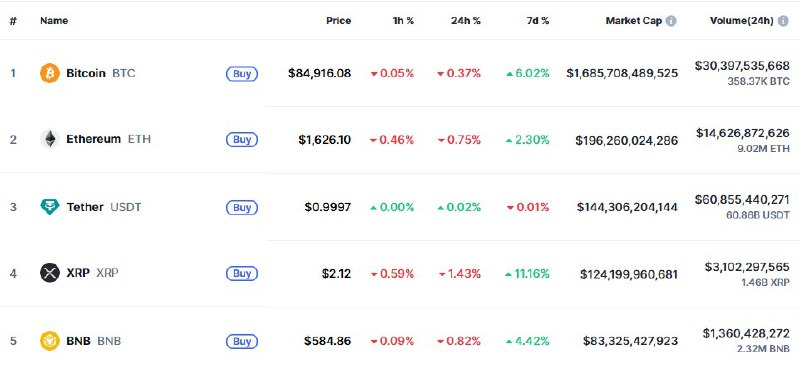The image size is (800, 374).
Task: Sort by the 7d % column header
Action: (x=538, y=21)
